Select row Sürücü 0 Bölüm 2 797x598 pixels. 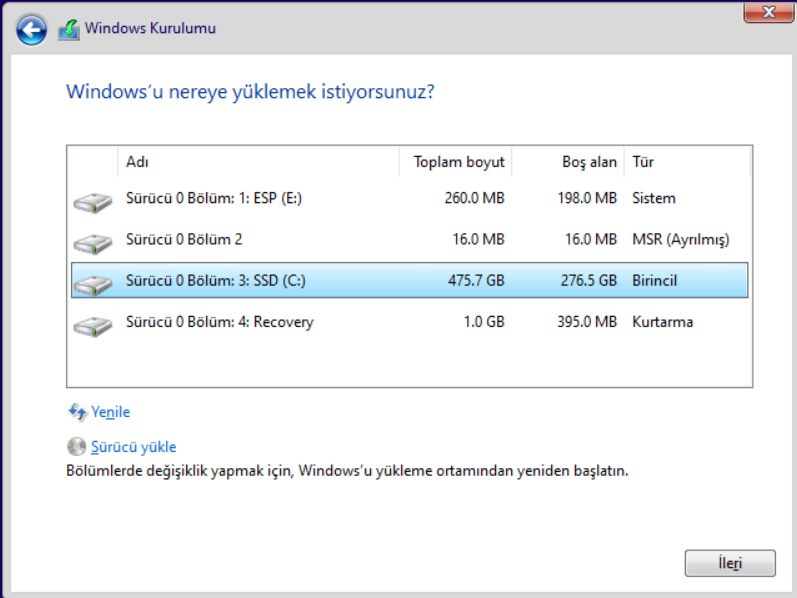point(410,239)
